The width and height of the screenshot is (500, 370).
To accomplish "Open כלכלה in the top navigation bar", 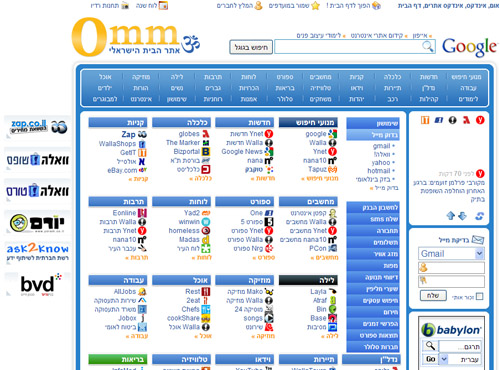I will coord(393,77).
